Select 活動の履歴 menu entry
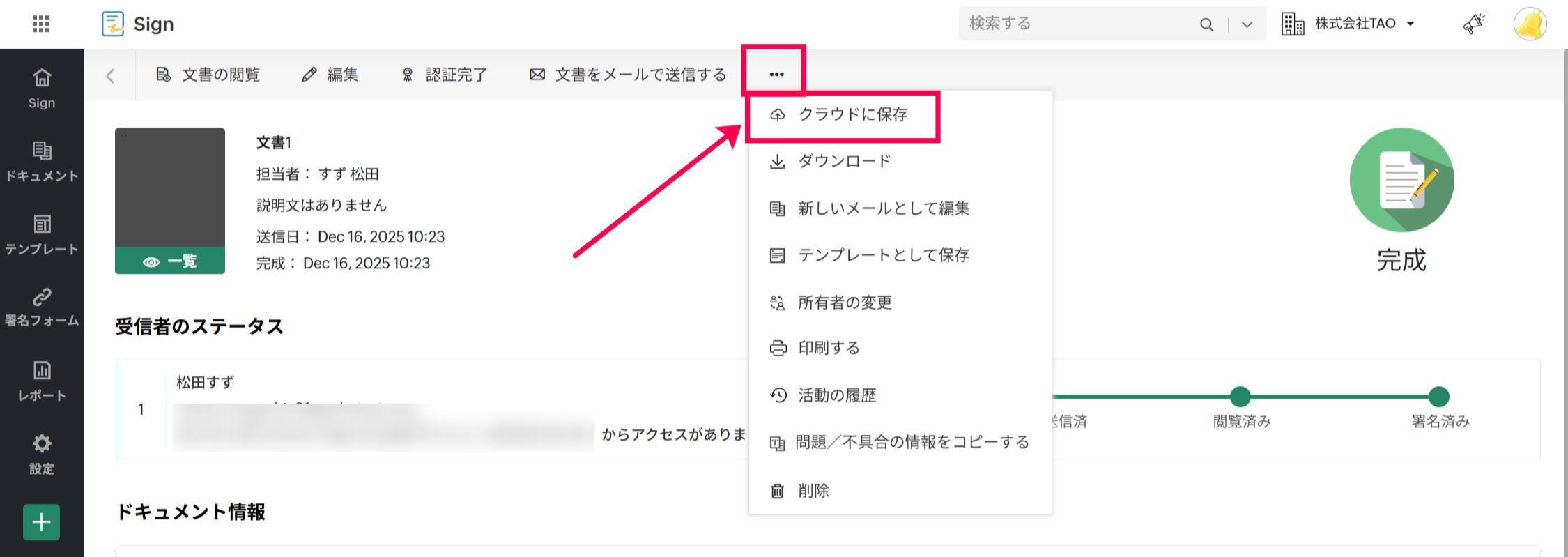Viewport: 1568px width, 557px height. click(x=836, y=395)
